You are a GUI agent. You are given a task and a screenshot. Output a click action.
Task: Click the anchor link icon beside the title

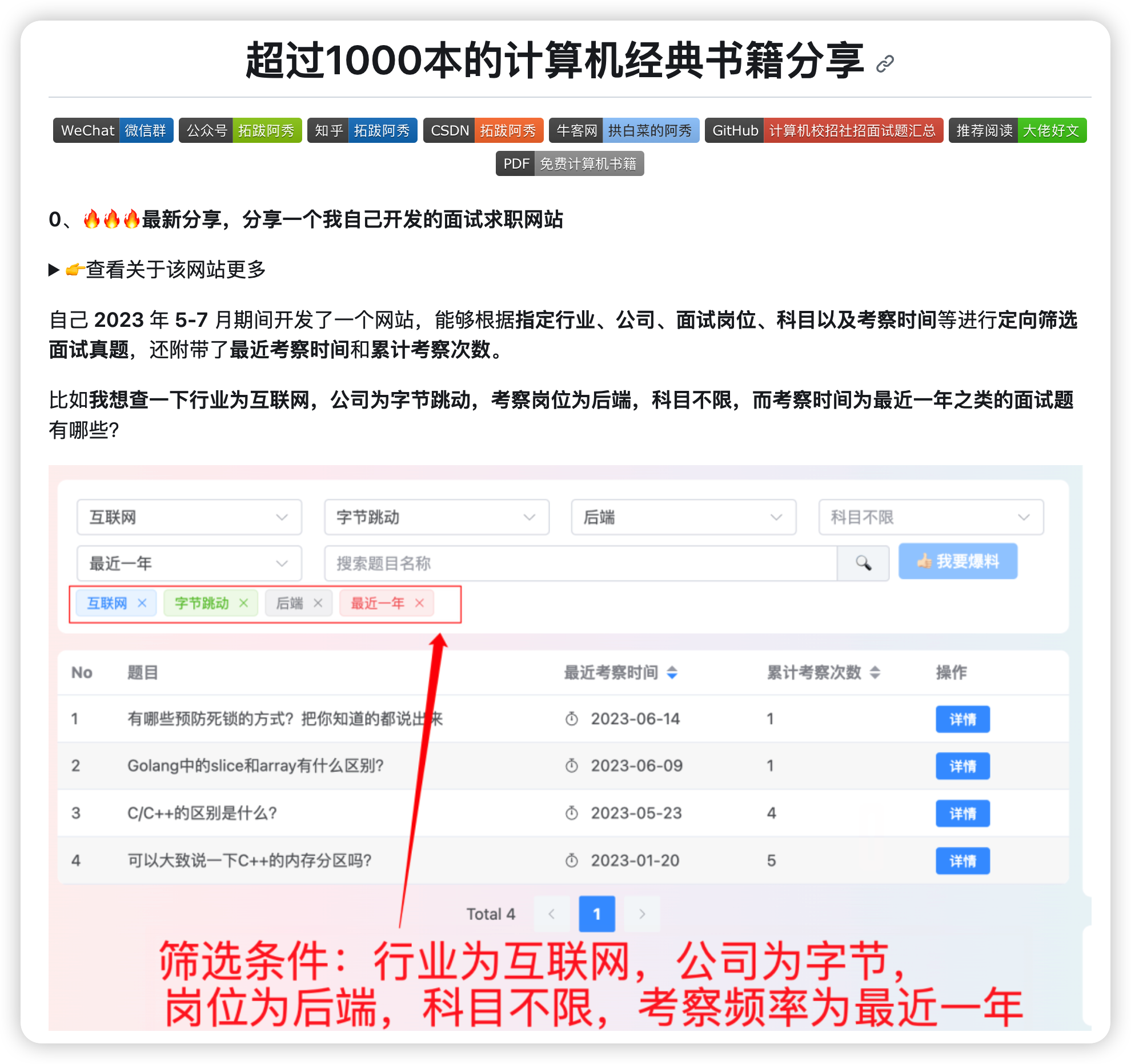[x=884, y=63]
